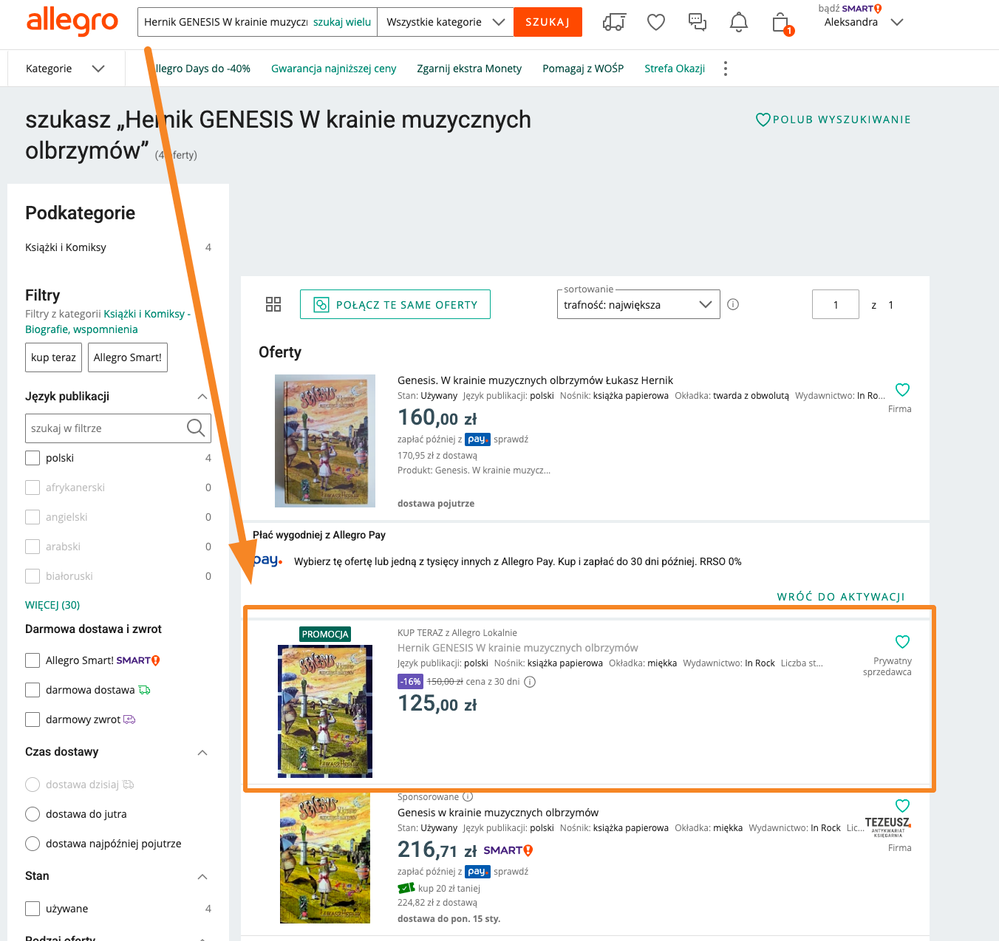Collapse the Stan filter section
The image size is (999, 941).
point(203,877)
